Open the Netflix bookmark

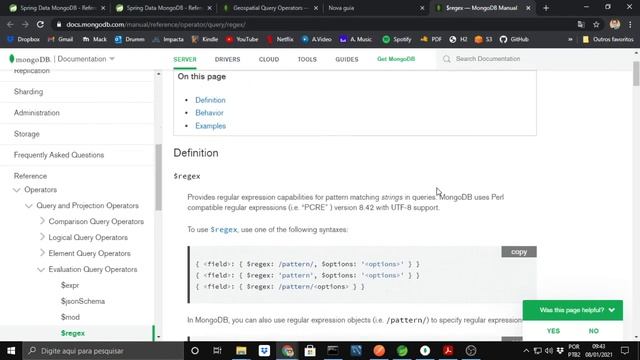[x=280, y=39]
